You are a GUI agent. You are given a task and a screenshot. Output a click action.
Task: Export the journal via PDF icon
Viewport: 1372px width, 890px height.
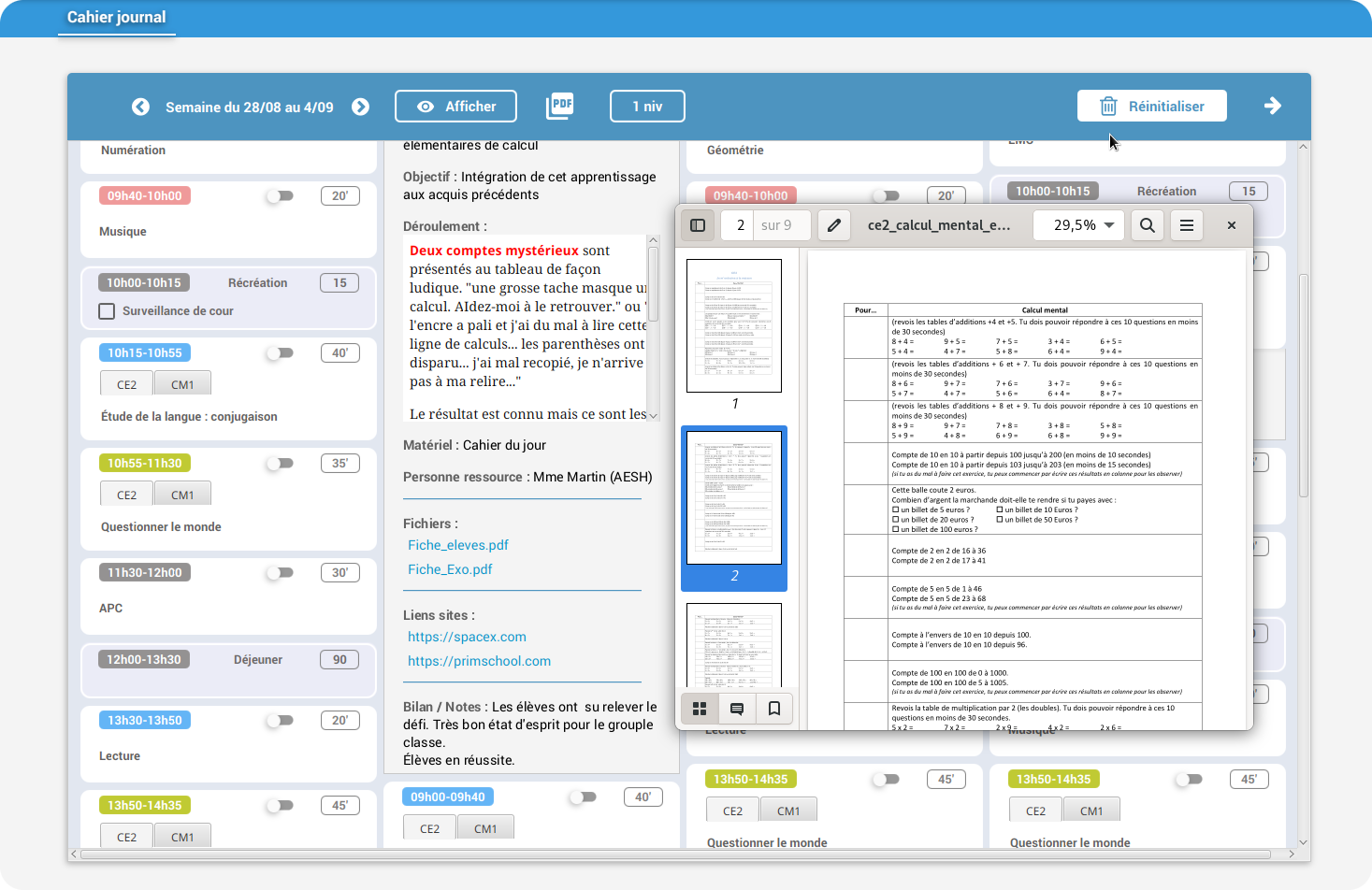point(560,106)
